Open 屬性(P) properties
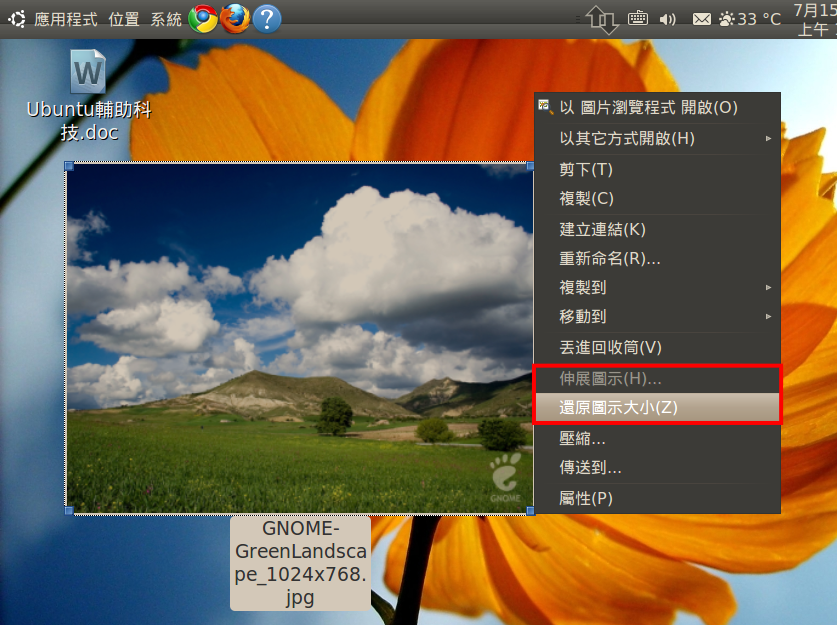 click(657, 499)
